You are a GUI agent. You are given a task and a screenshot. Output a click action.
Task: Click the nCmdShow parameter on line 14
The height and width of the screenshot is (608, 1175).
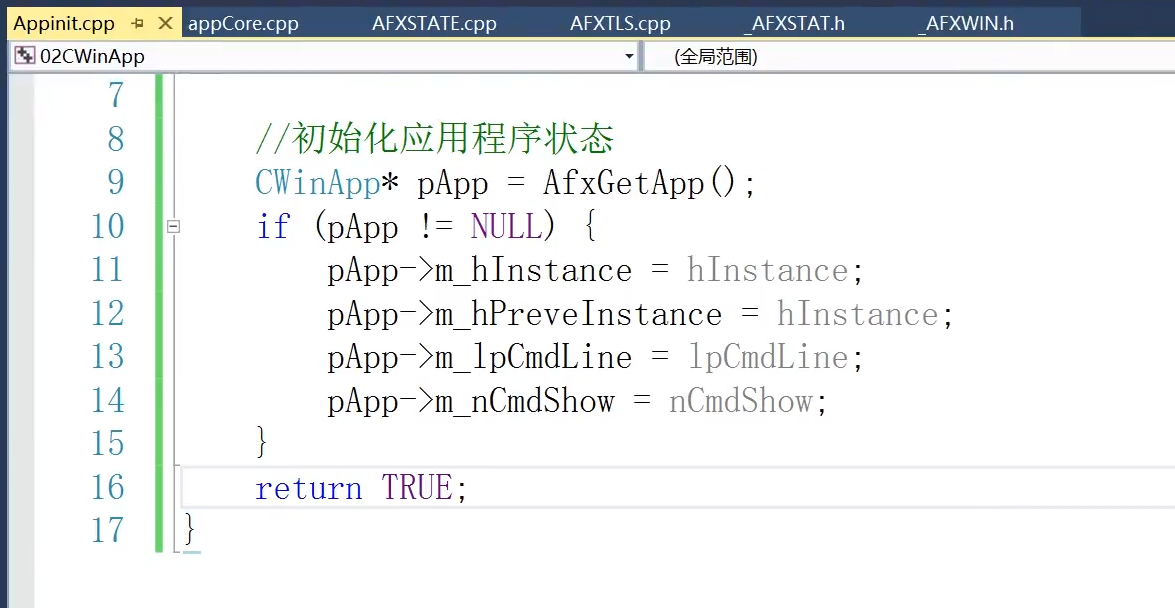coord(740,400)
